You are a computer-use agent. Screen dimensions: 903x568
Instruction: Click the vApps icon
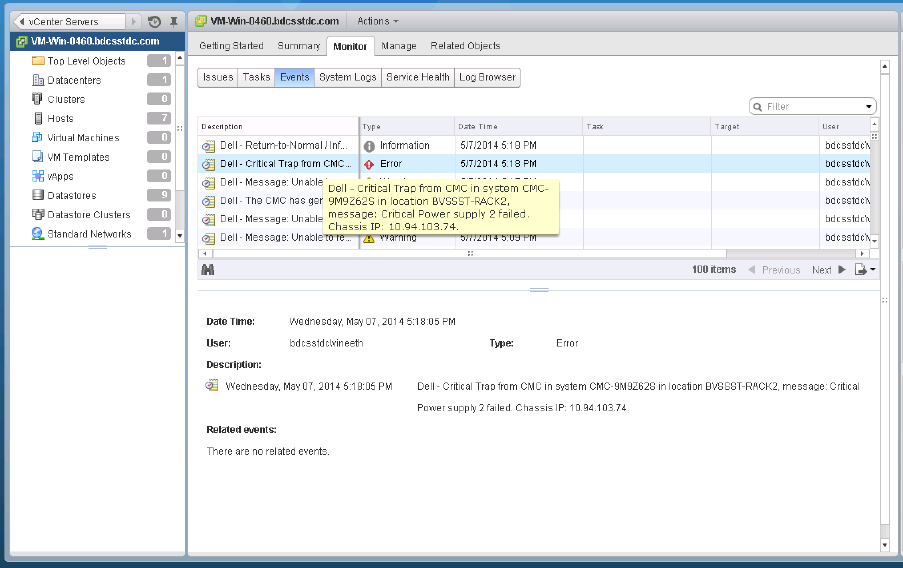[x=38, y=176]
